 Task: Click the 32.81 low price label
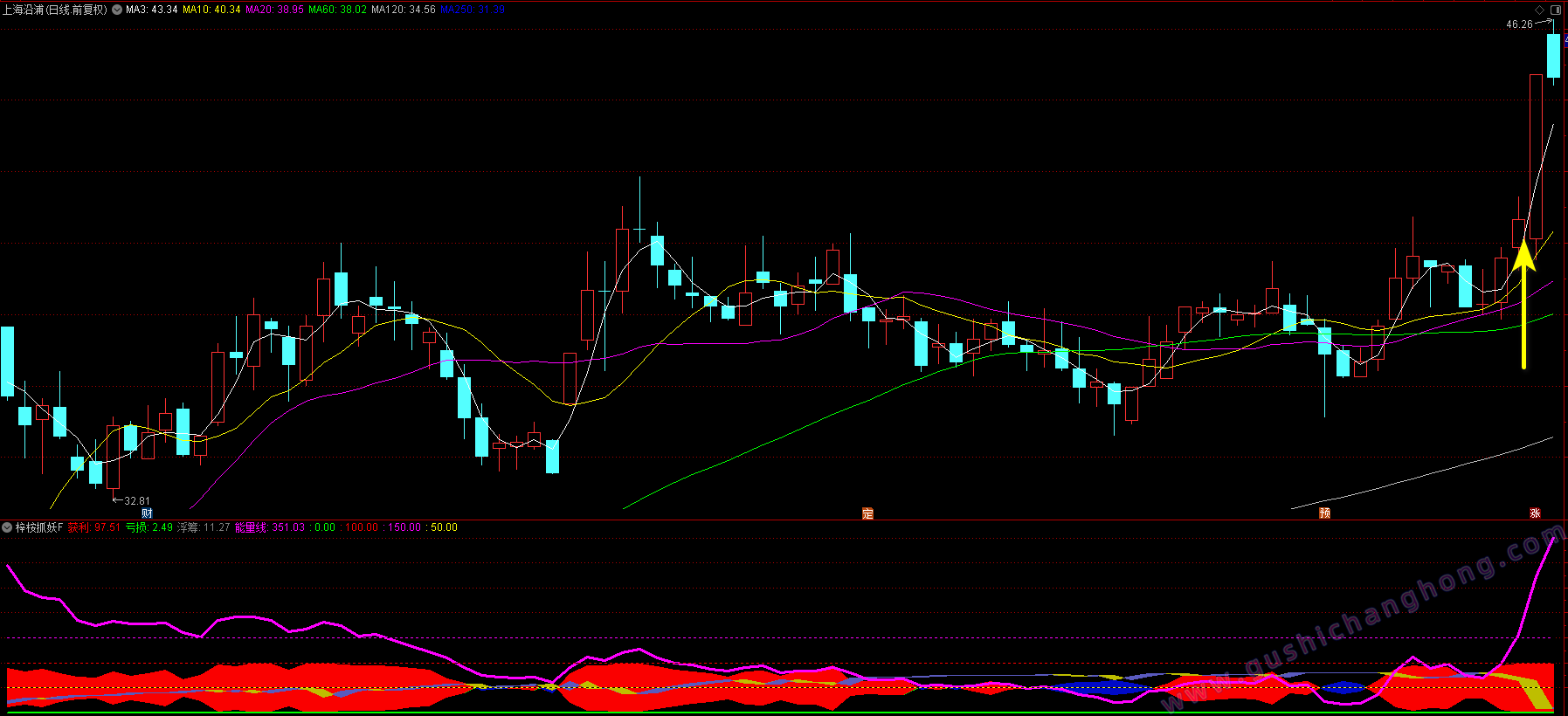pos(137,501)
